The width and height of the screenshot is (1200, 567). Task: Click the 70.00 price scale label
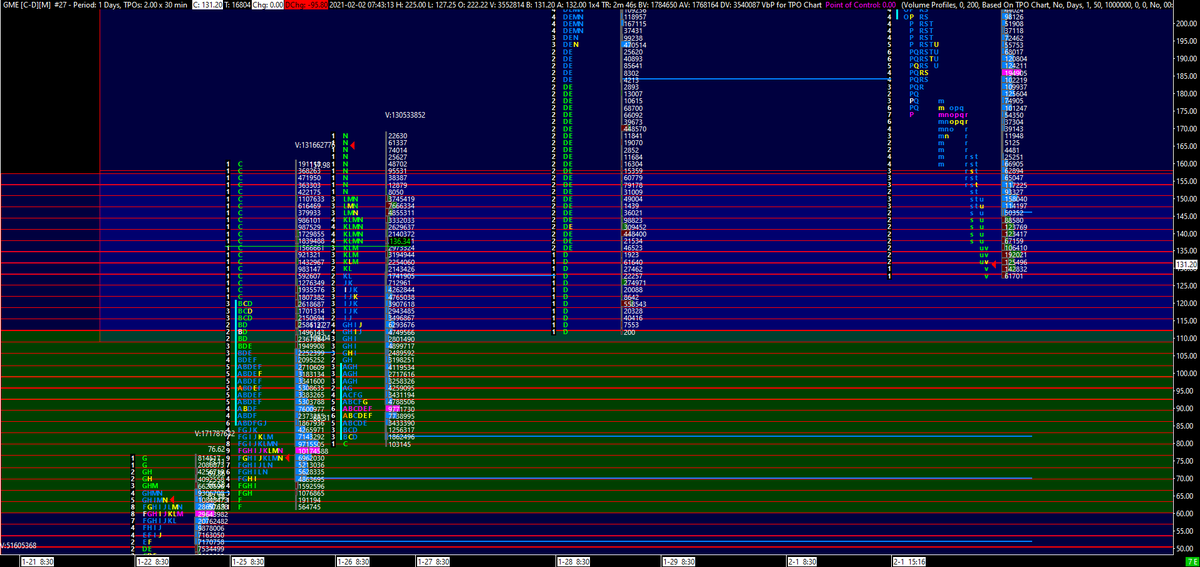click(x=1187, y=478)
